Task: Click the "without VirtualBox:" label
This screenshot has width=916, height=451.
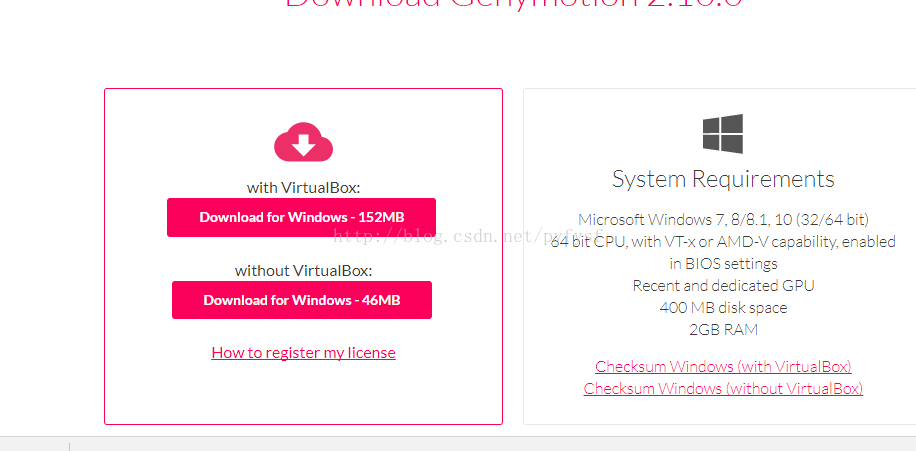Action: pos(303,270)
